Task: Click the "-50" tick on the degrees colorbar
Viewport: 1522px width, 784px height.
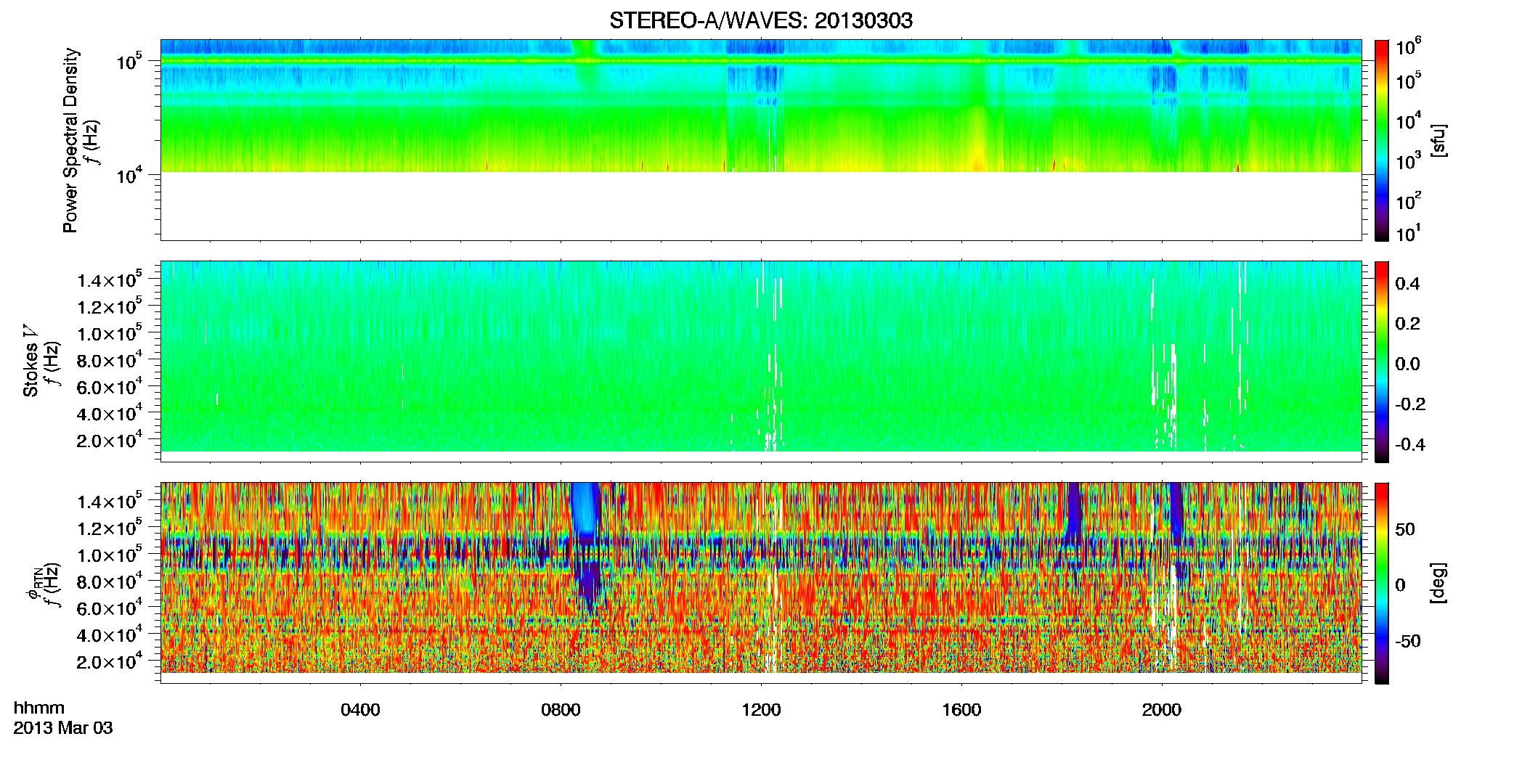Action: click(1408, 641)
